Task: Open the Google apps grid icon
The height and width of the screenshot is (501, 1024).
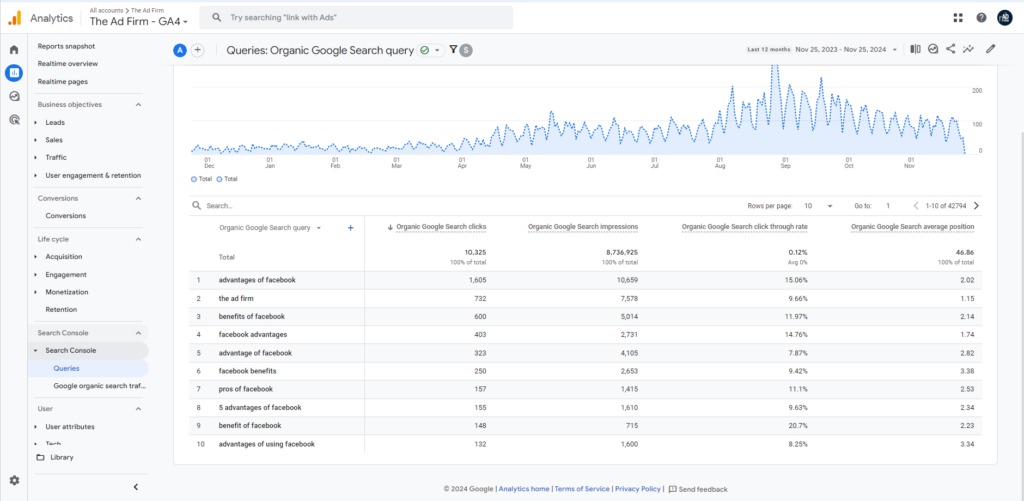Action: pos(958,17)
